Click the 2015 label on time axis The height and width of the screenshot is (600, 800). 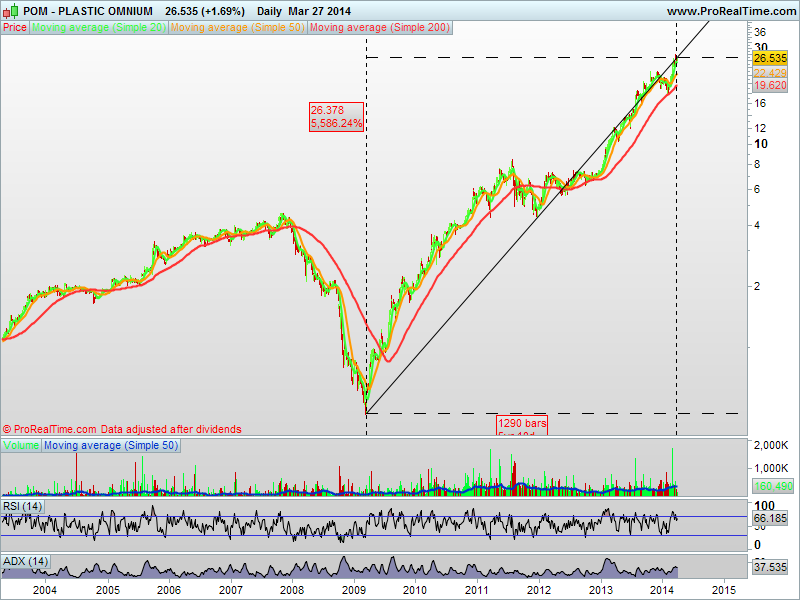click(723, 590)
